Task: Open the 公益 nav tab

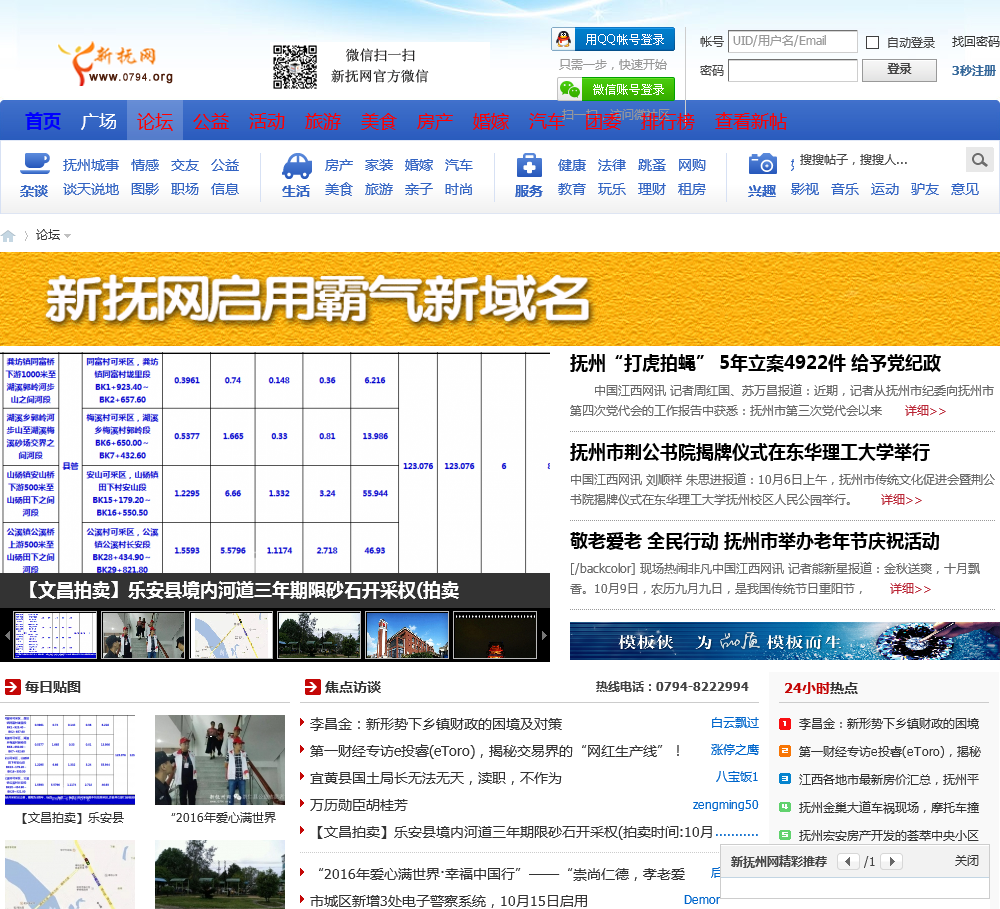Action: [x=211, y=121]
